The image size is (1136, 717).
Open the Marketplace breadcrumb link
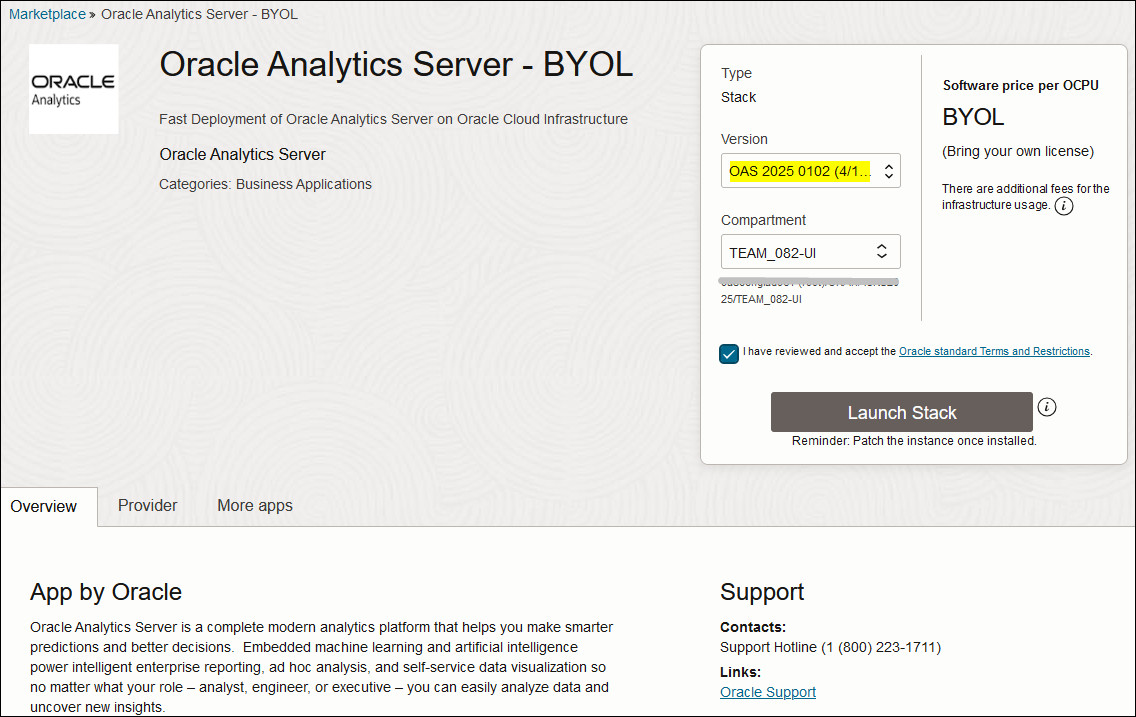point(47,14)
